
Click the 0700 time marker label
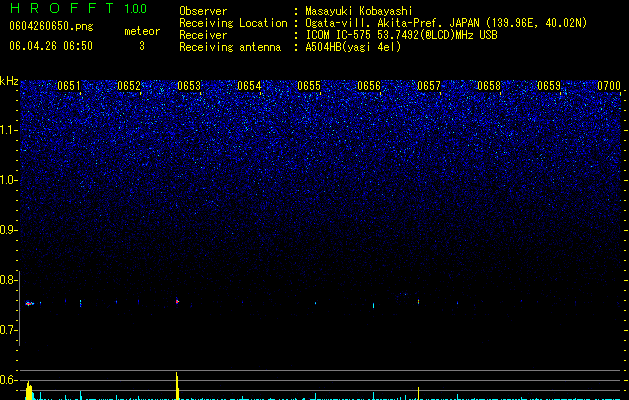609,86
